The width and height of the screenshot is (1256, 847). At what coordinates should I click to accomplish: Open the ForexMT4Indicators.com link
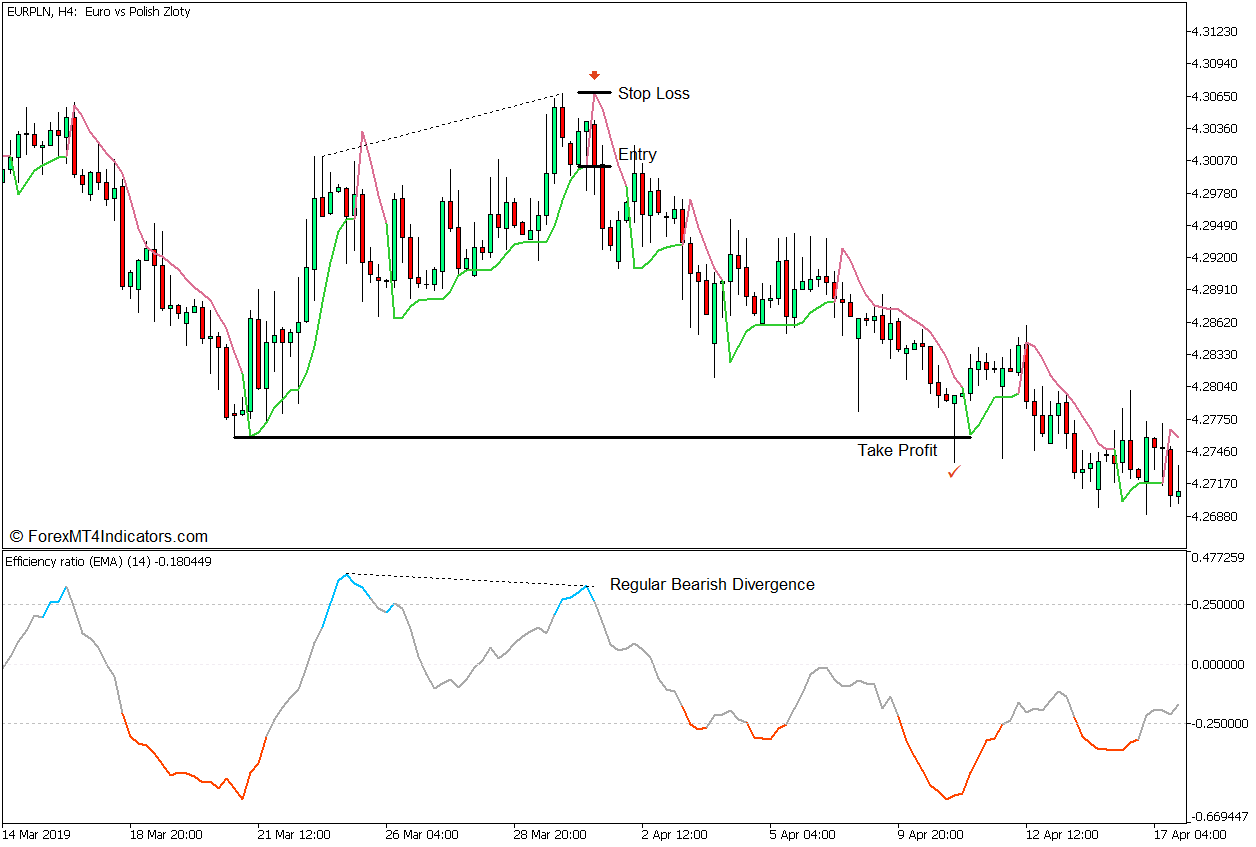point(107,535)
